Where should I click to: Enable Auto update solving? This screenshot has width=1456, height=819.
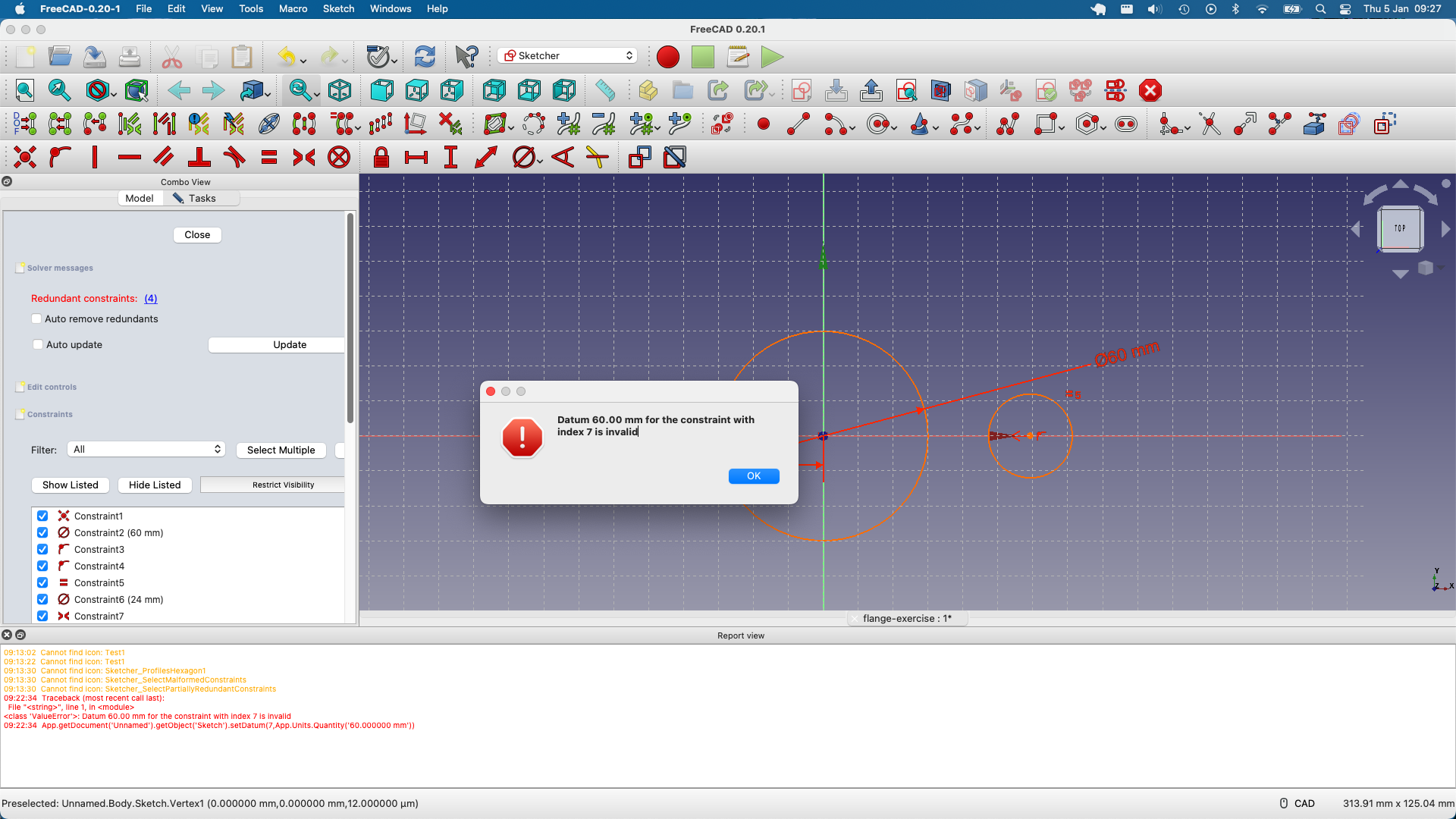[37, 344]
